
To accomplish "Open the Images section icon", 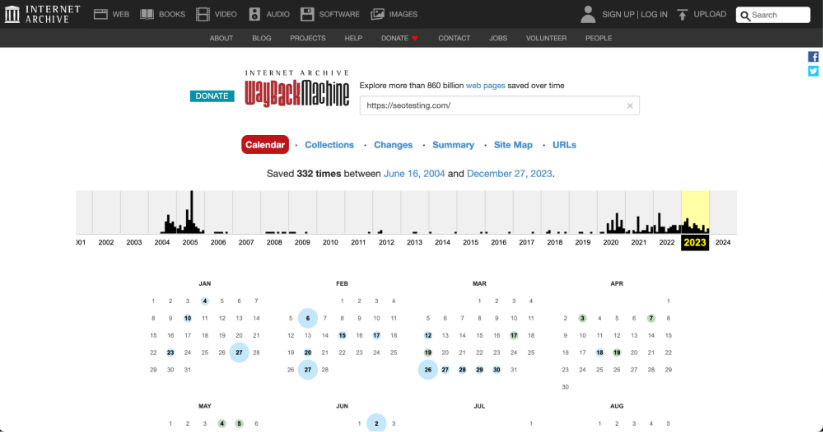I will point(377,14).
